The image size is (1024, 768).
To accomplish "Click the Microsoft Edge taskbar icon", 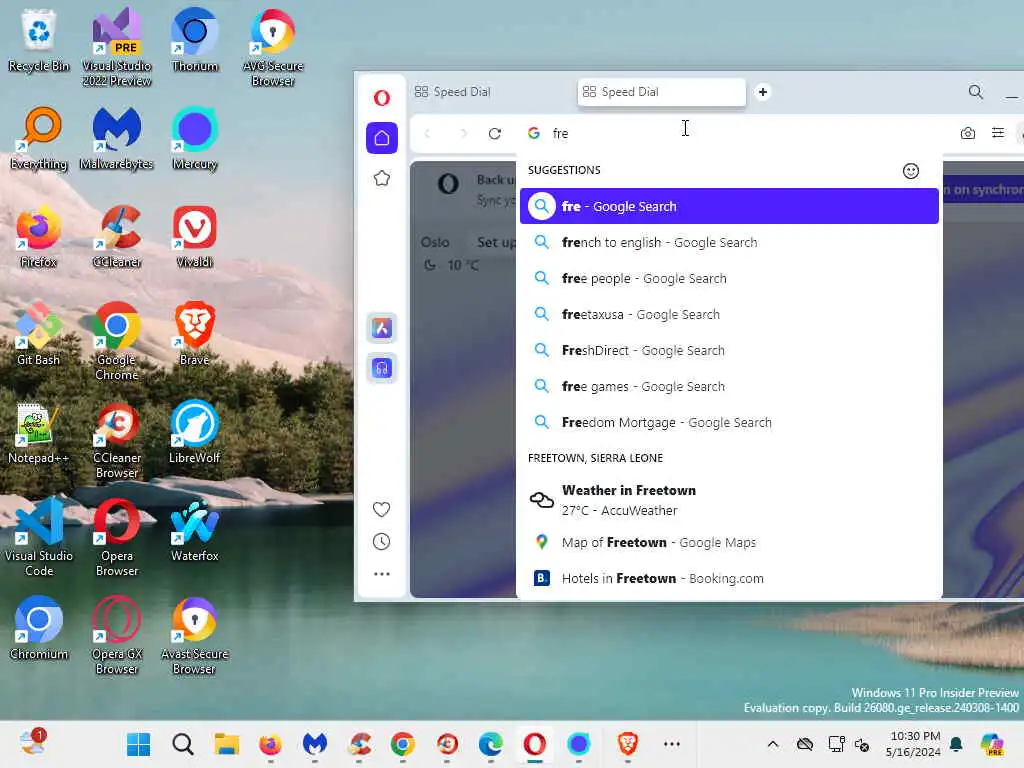I will 490,744.
